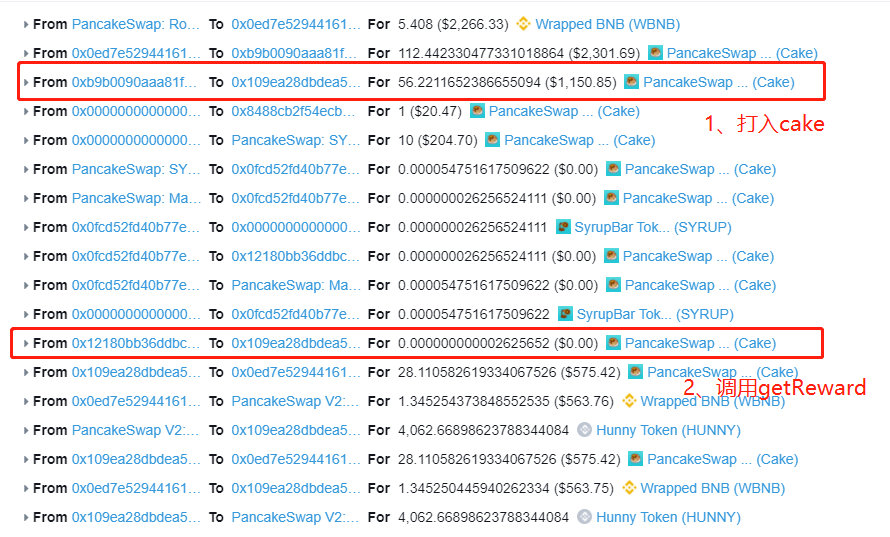This screenshot has height=537, width=890.
Task: Click WBNB icon in the 1.345254373848552535 row
Action: coord(629,401)
